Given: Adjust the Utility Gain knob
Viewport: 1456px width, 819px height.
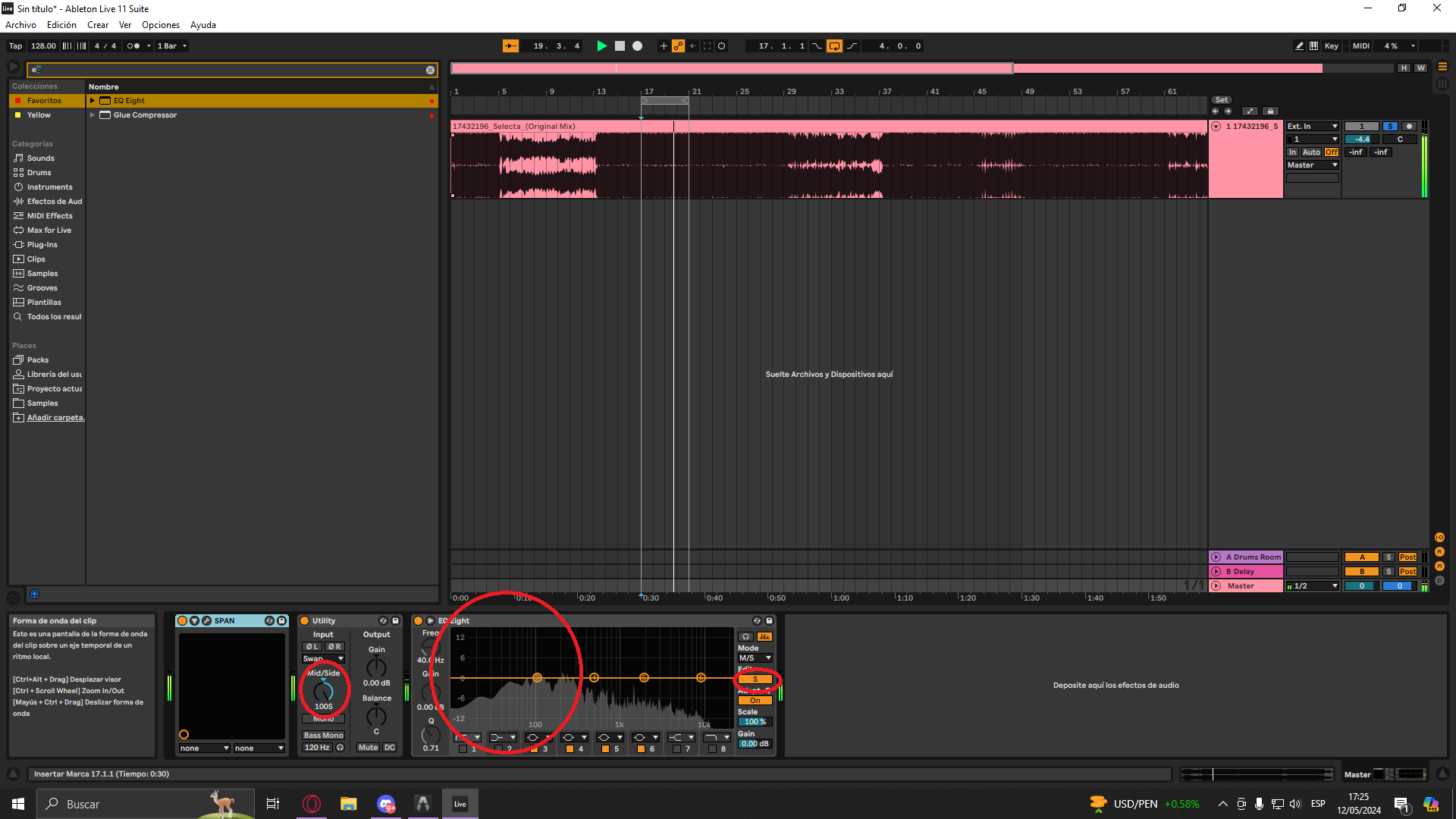Looking at the screenshot, I should tap(377, 668).
